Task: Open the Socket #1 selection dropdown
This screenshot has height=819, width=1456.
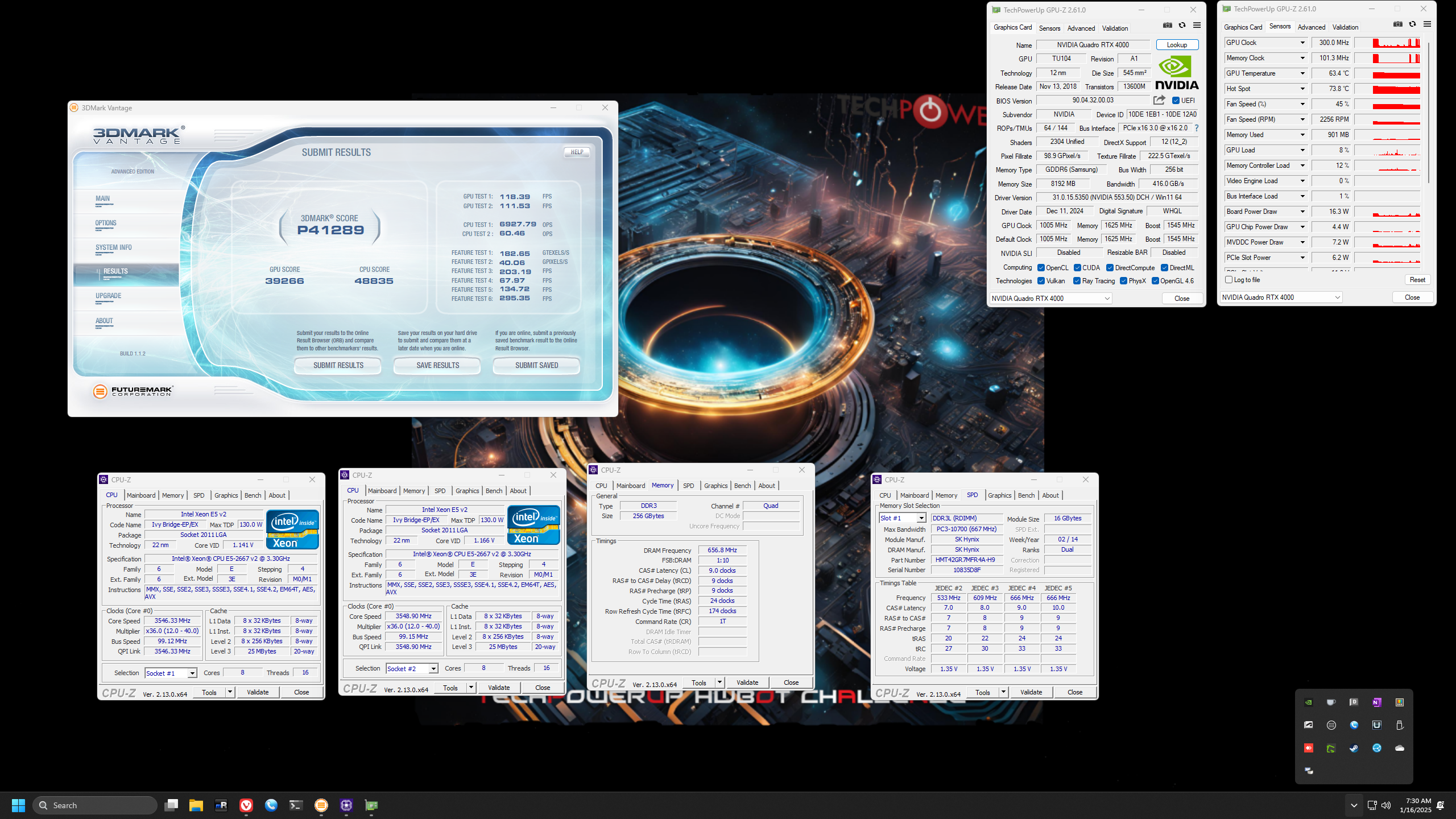Action: point(171,673)
